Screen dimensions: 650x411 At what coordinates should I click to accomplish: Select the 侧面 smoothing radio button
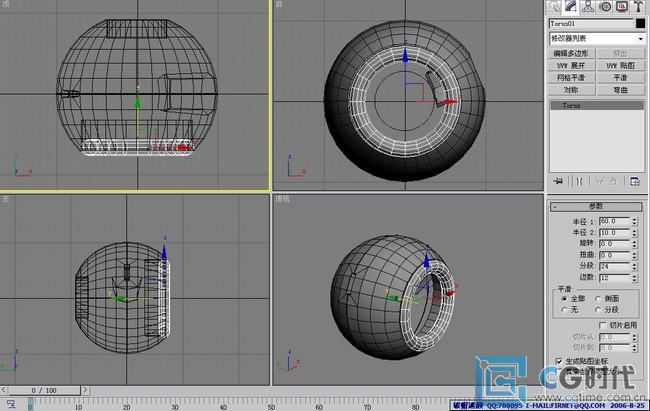pos(598,299)
